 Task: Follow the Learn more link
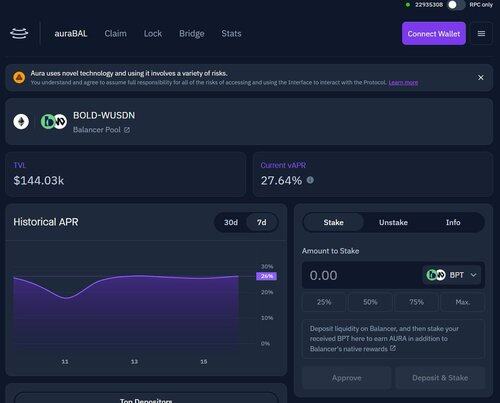(403, 82)
